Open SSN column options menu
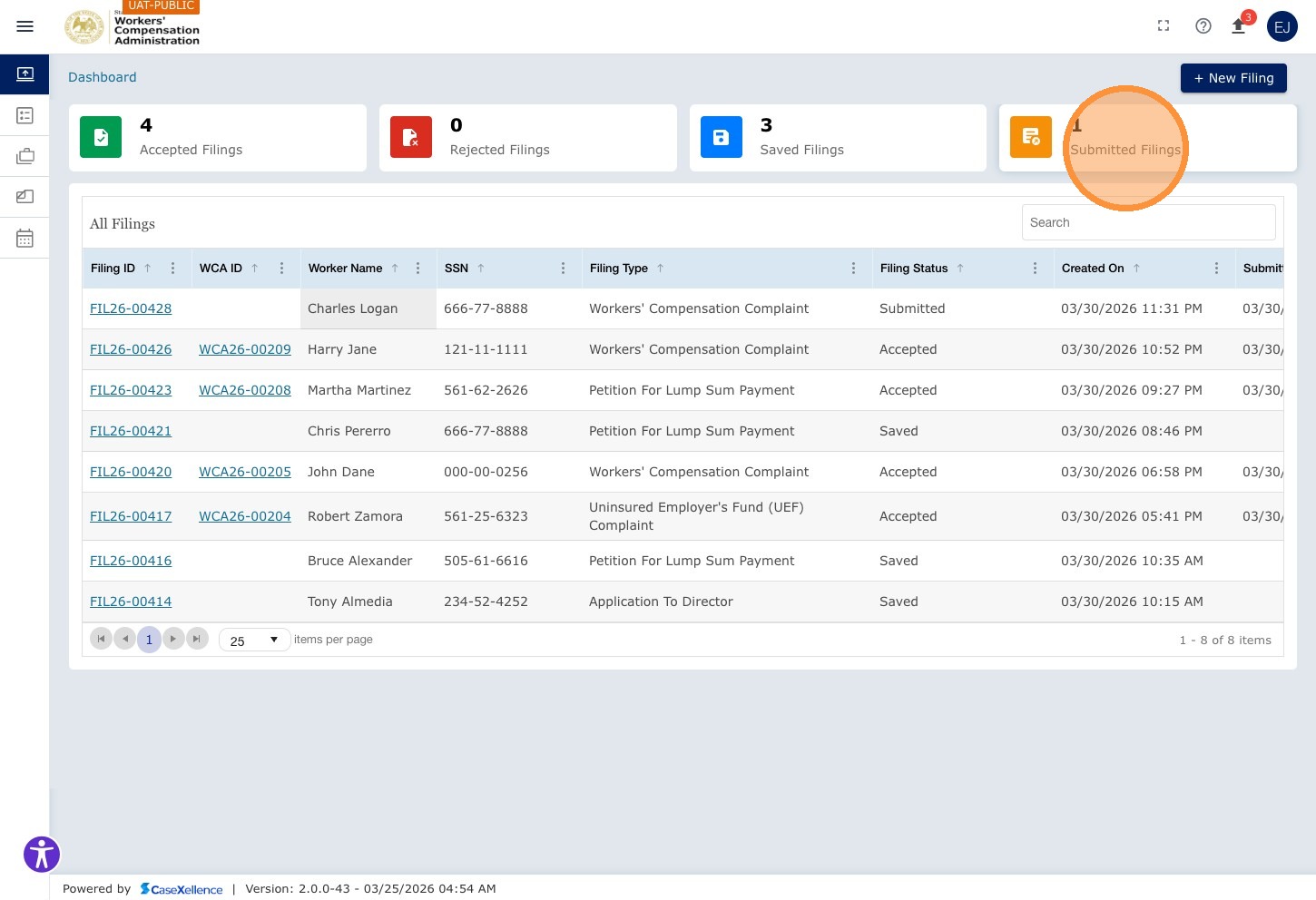This screenshot has width=1316, height=900. click(563, 269)
